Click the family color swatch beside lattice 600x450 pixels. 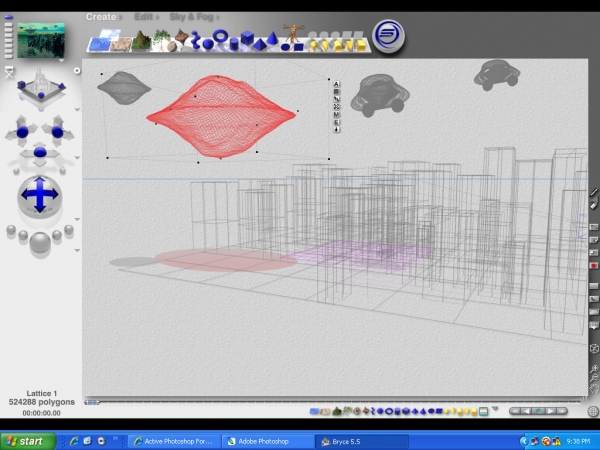336,91
